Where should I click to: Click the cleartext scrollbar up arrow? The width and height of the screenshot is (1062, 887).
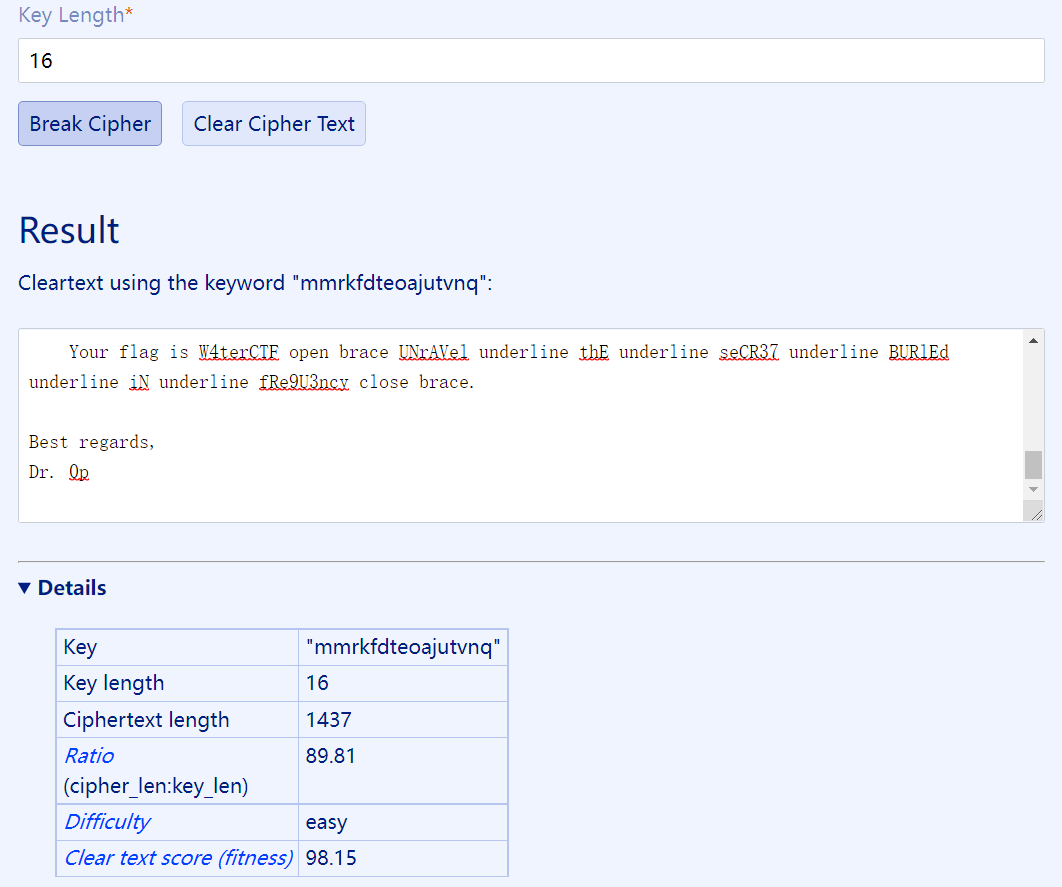pyautogui.click(x=1033, y=341)
